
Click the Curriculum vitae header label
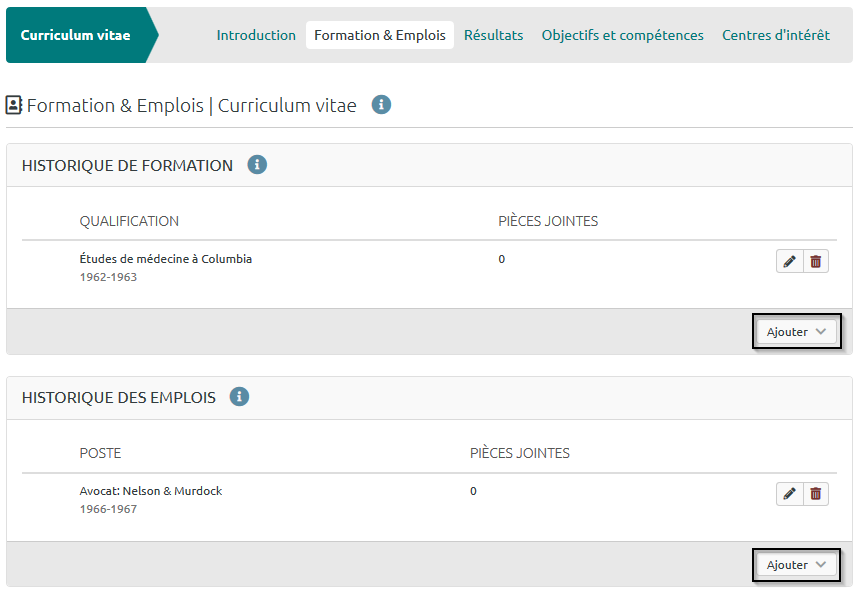(x=75, y=35)
